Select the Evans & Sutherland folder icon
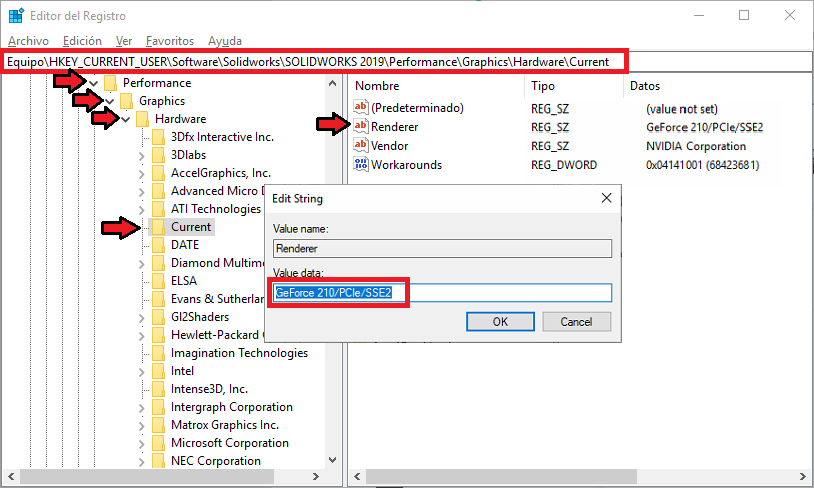Screen dimensions: 814x488 click(159, 299)
